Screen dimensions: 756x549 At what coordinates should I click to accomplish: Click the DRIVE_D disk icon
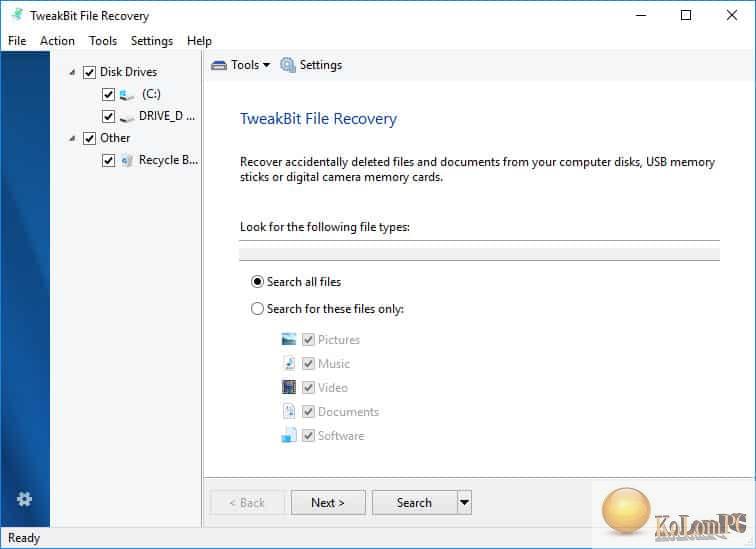pyautogui.click(x=127, y=117)
